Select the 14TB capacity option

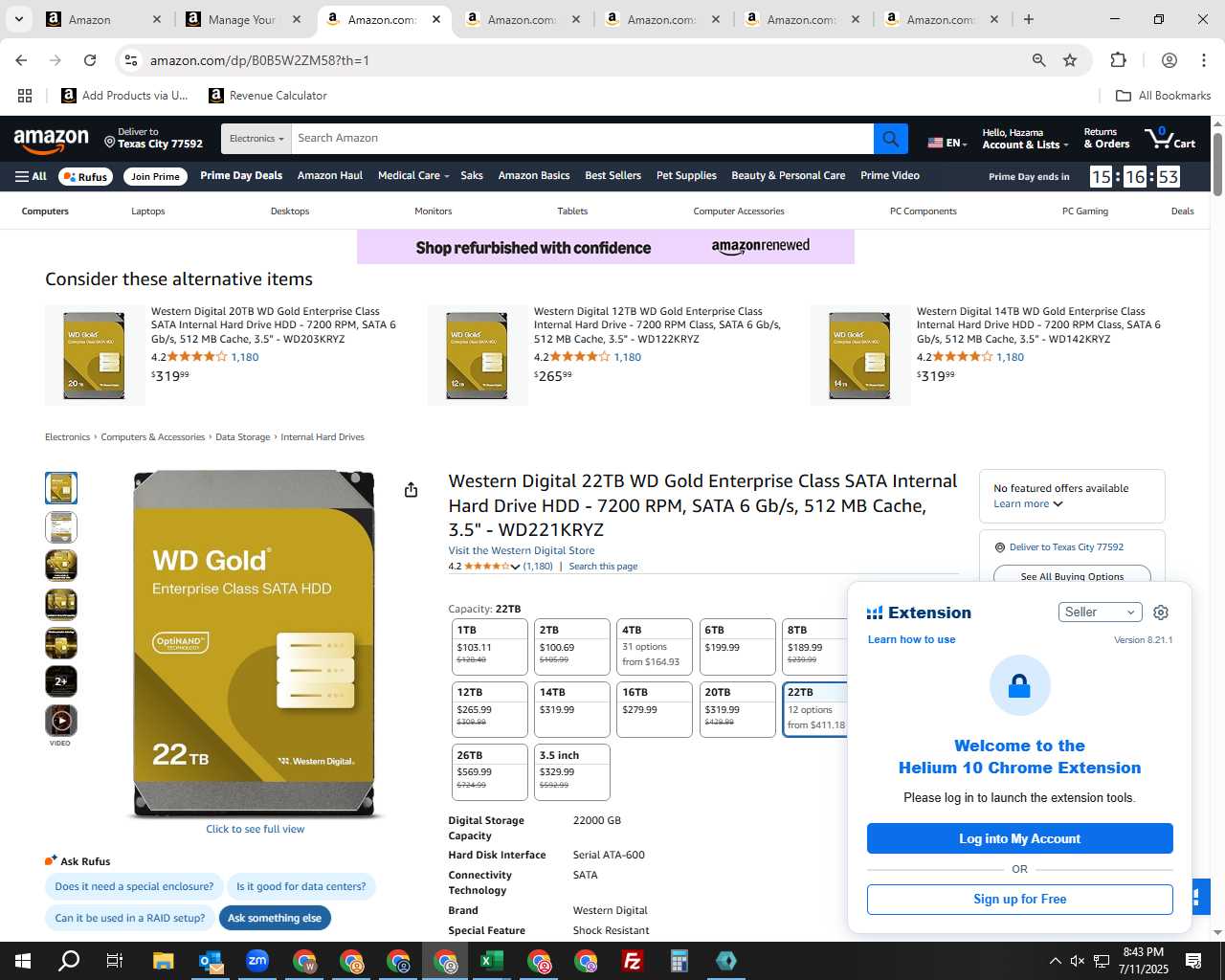coord(572,709)
